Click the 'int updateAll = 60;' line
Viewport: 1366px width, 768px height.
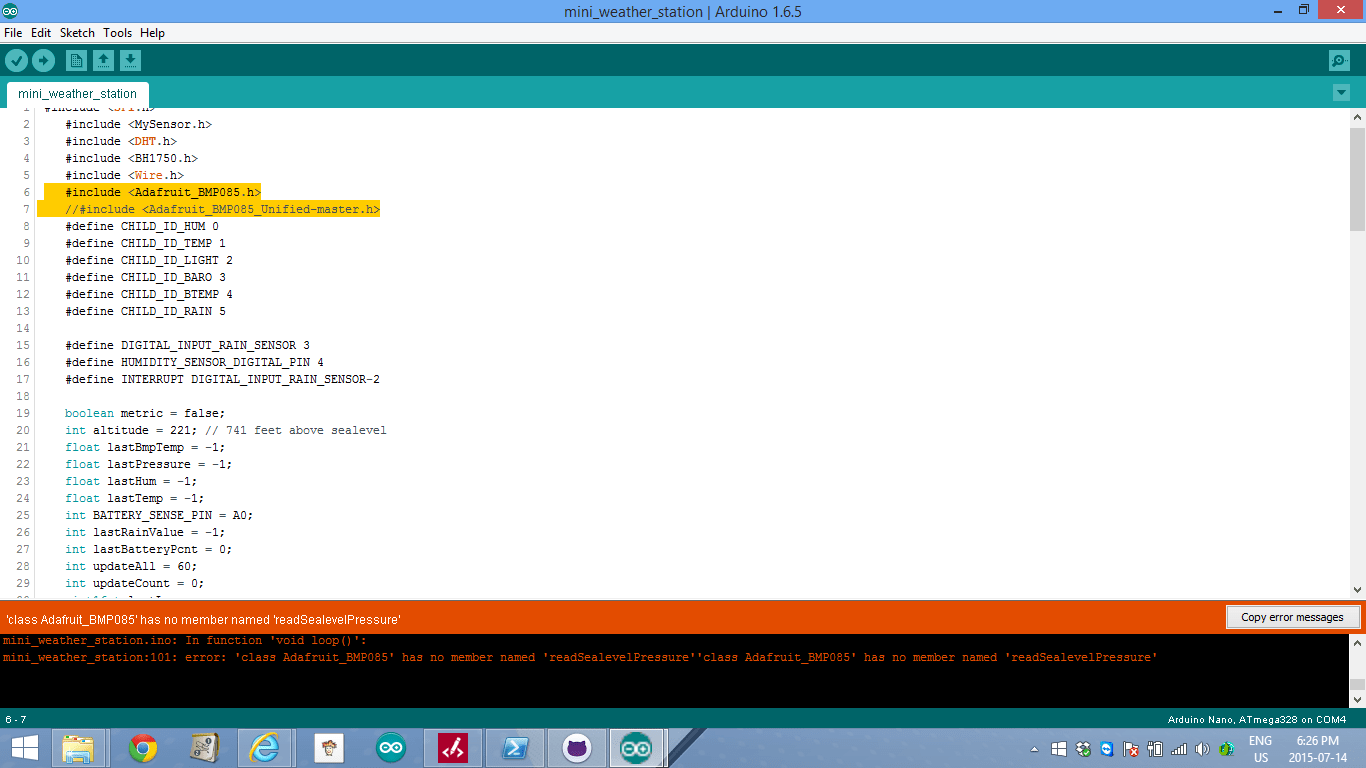[131, 566]
